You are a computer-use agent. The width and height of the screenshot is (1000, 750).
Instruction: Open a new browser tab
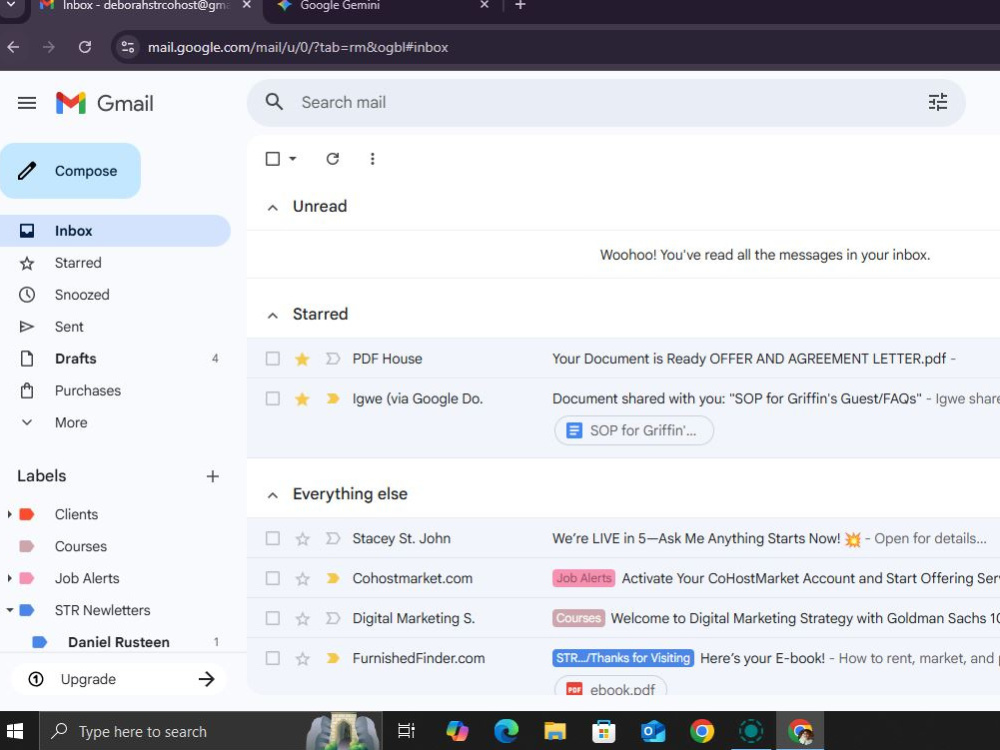coord(520,5)
